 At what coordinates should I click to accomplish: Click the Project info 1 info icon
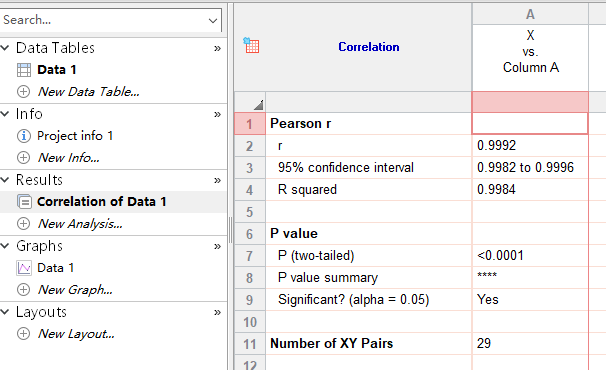(24, 136)
